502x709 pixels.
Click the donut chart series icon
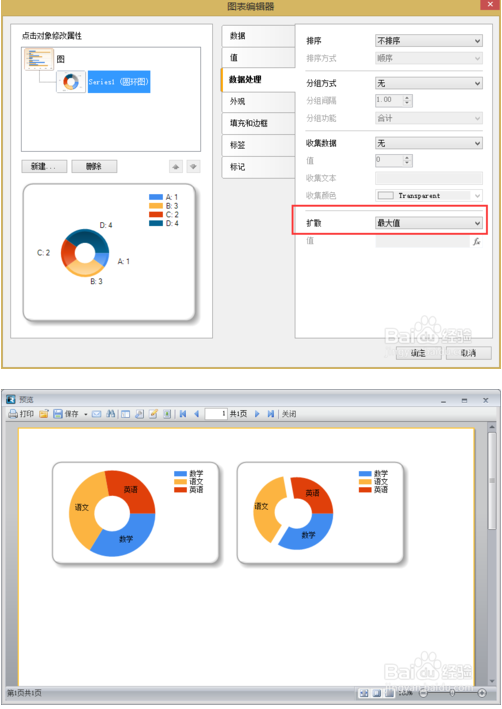(x=71, y=82)
